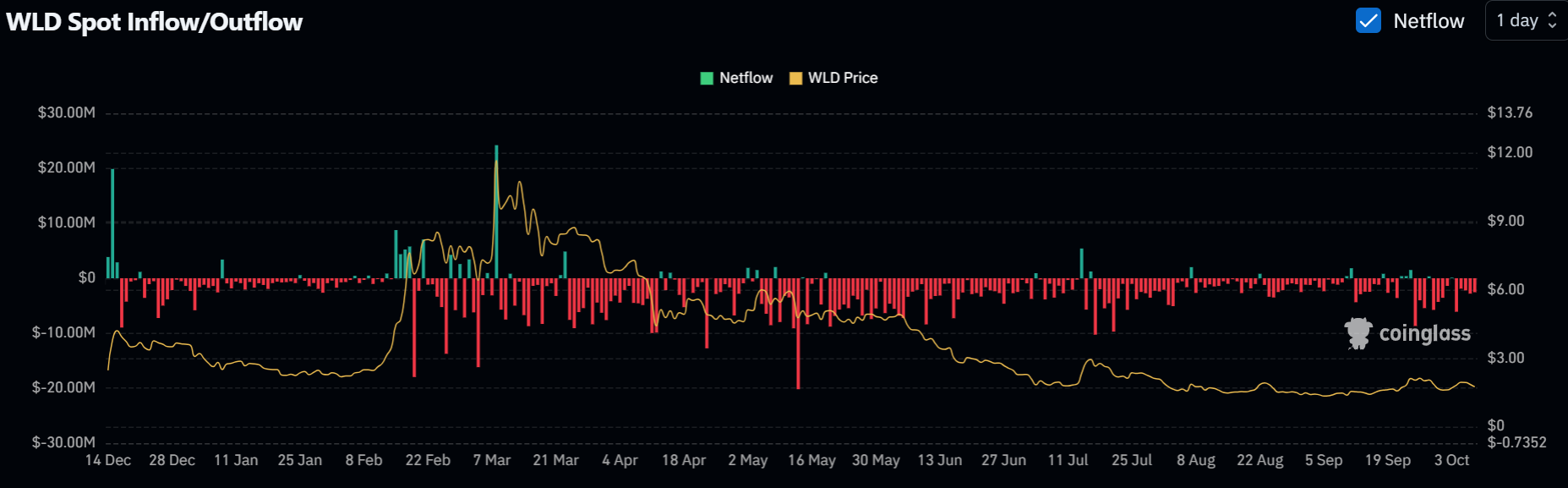
Task: Click the Netflow legend label
Action: (746, 78)
